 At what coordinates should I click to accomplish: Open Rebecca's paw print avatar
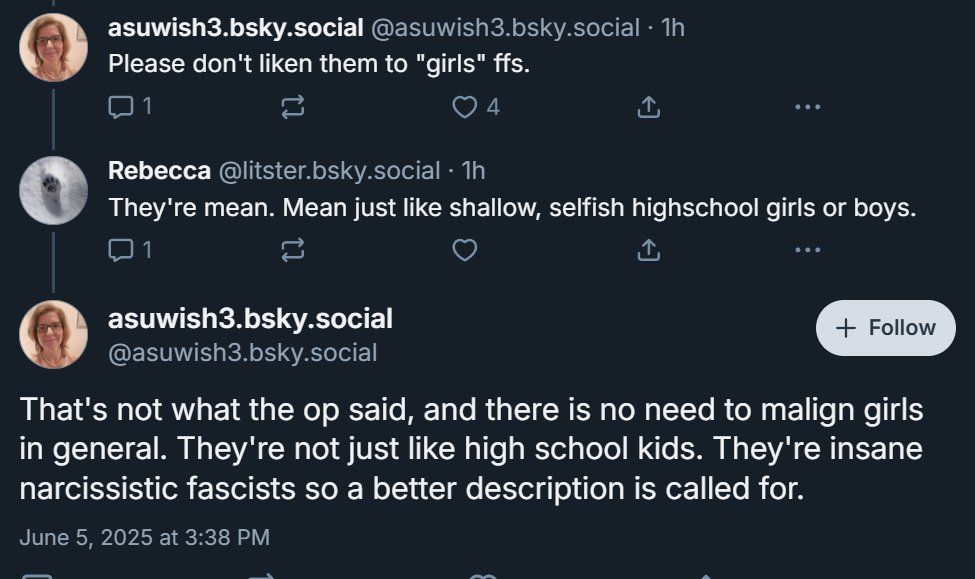pos(53,190)
